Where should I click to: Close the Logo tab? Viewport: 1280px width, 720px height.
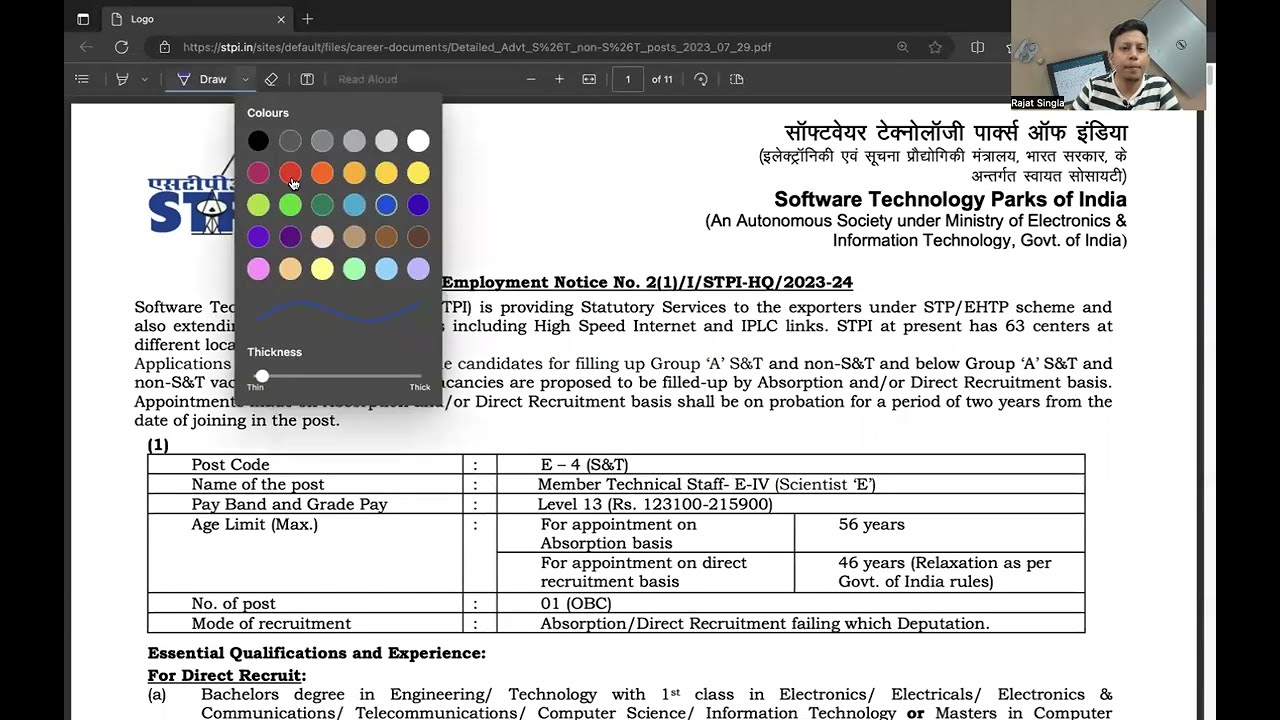[x=281, y=19]
